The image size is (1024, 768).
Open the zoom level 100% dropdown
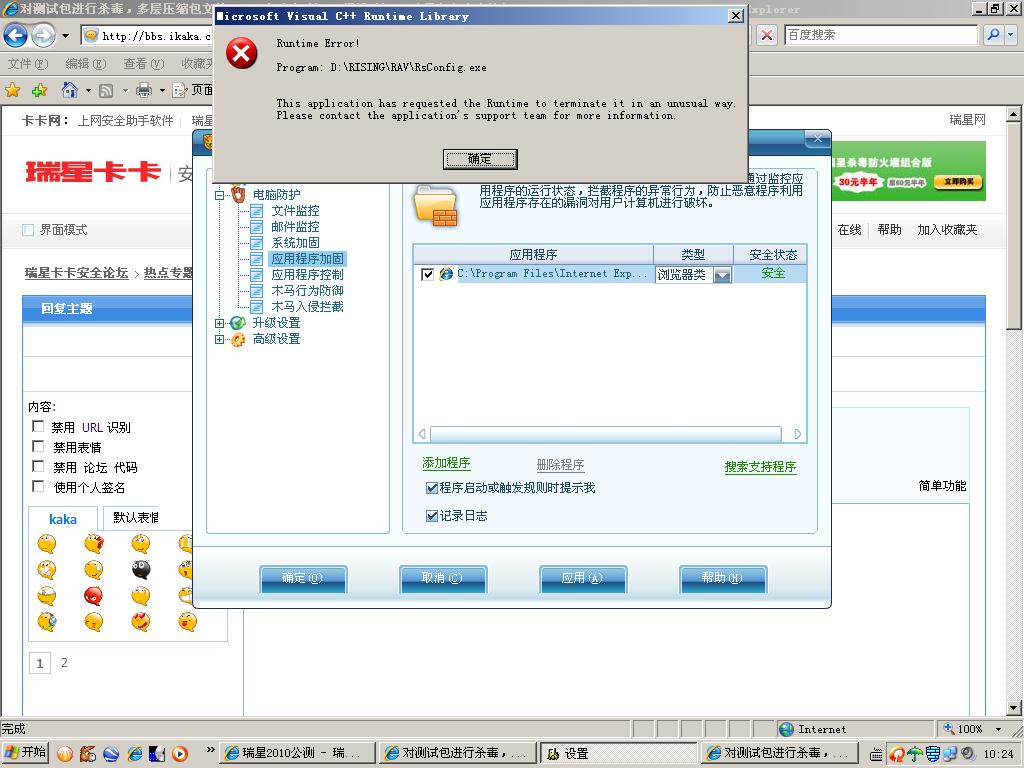point(999,729)
